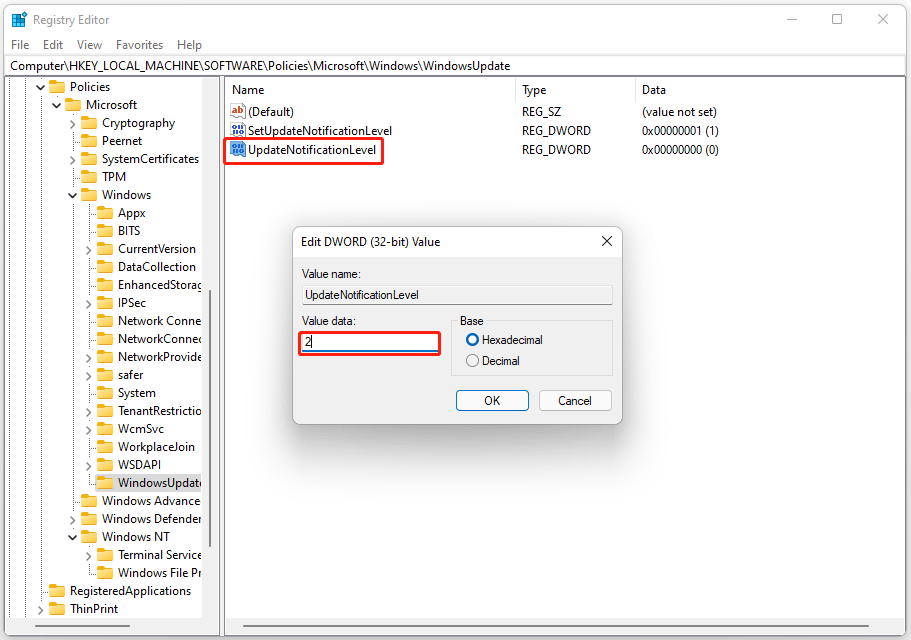Image resolution: width=911 pixels, height=640 pixels.
Task: Open the View menu
Action: click(x=89, y=45)
